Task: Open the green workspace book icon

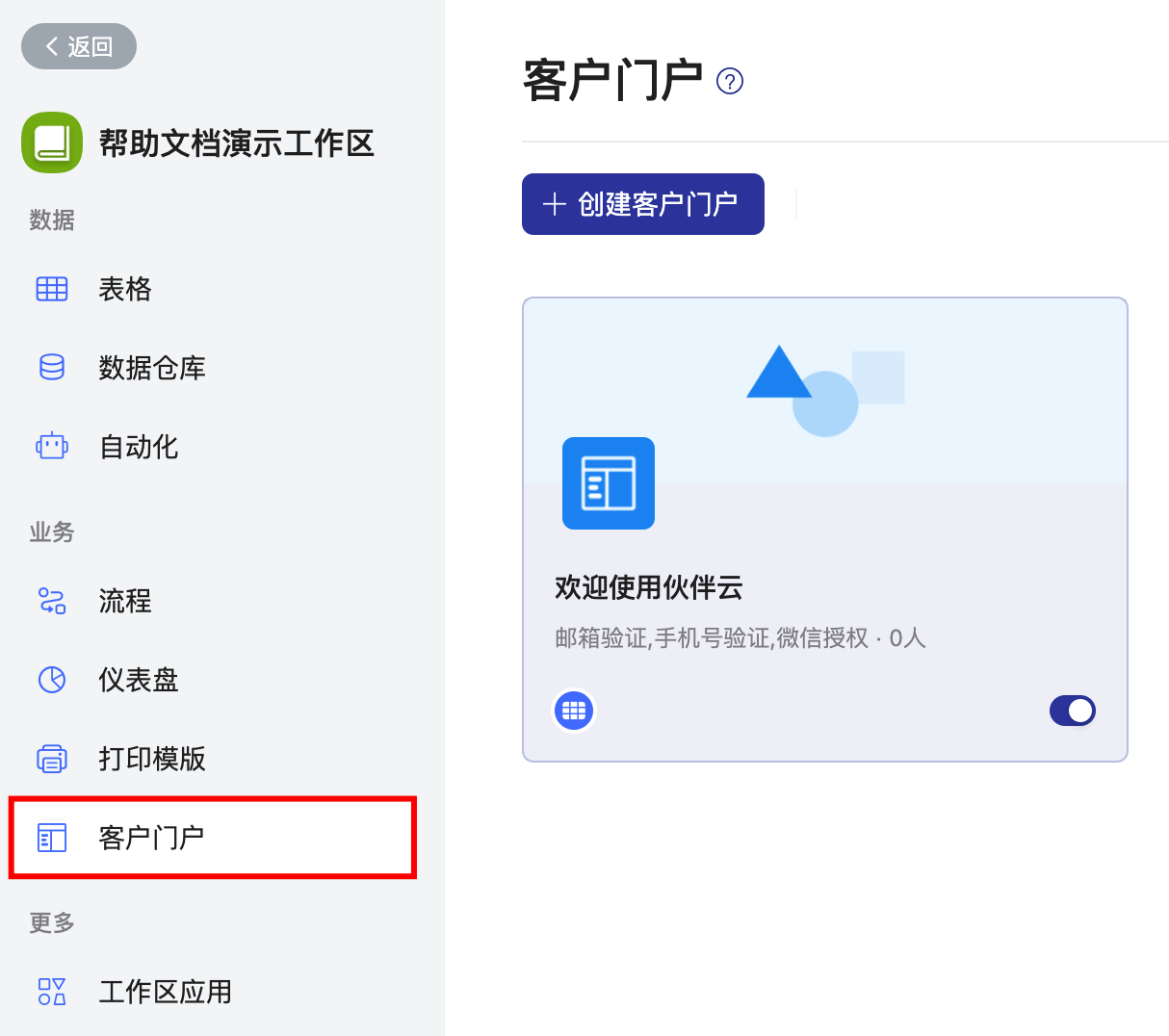Action: (x=52, y=142)
